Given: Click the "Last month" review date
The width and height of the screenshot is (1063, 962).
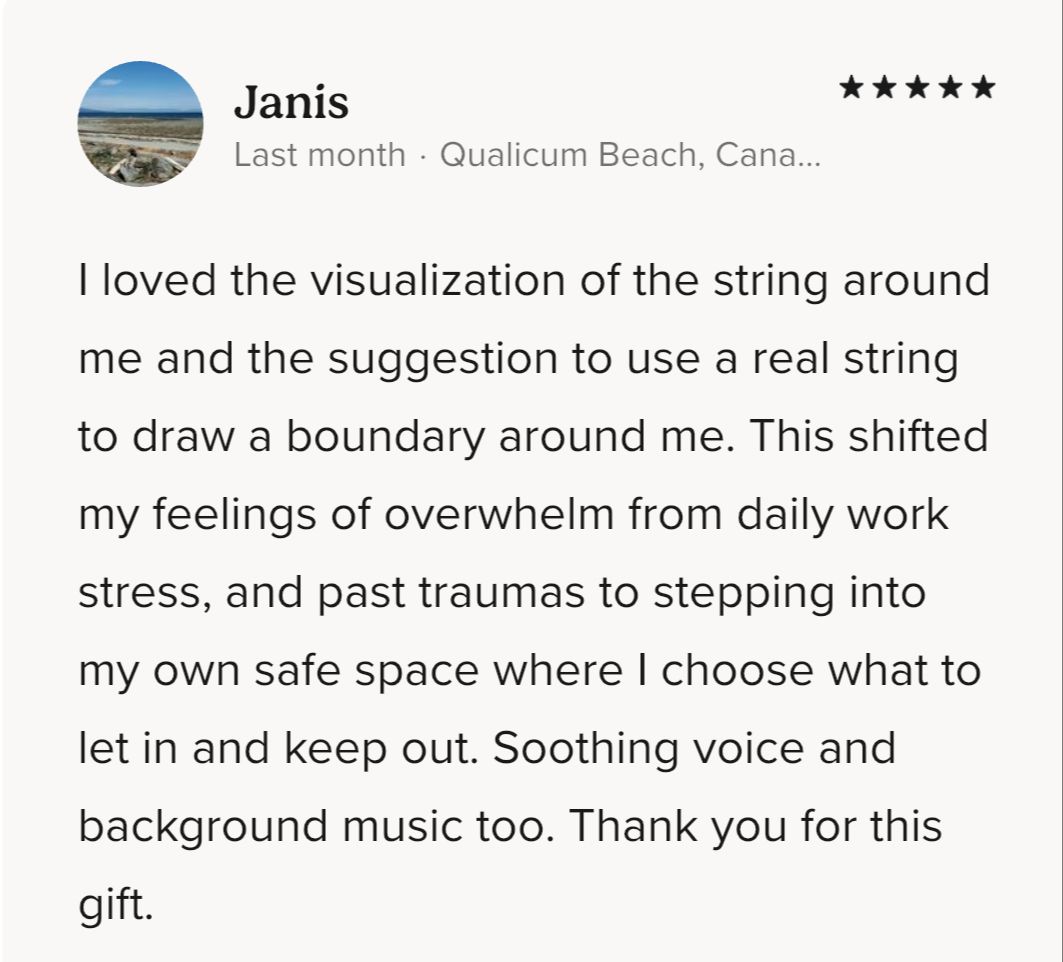Looking at the screenshot, I should point(320,155).
